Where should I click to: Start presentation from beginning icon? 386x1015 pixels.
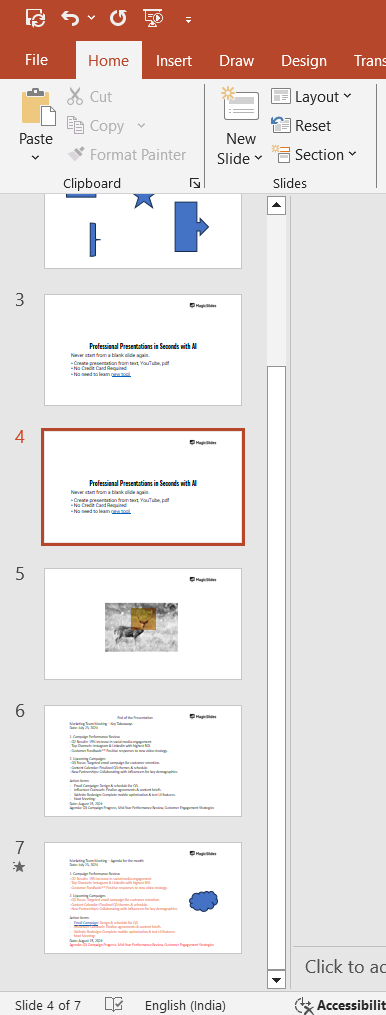(x=153, y=18)
